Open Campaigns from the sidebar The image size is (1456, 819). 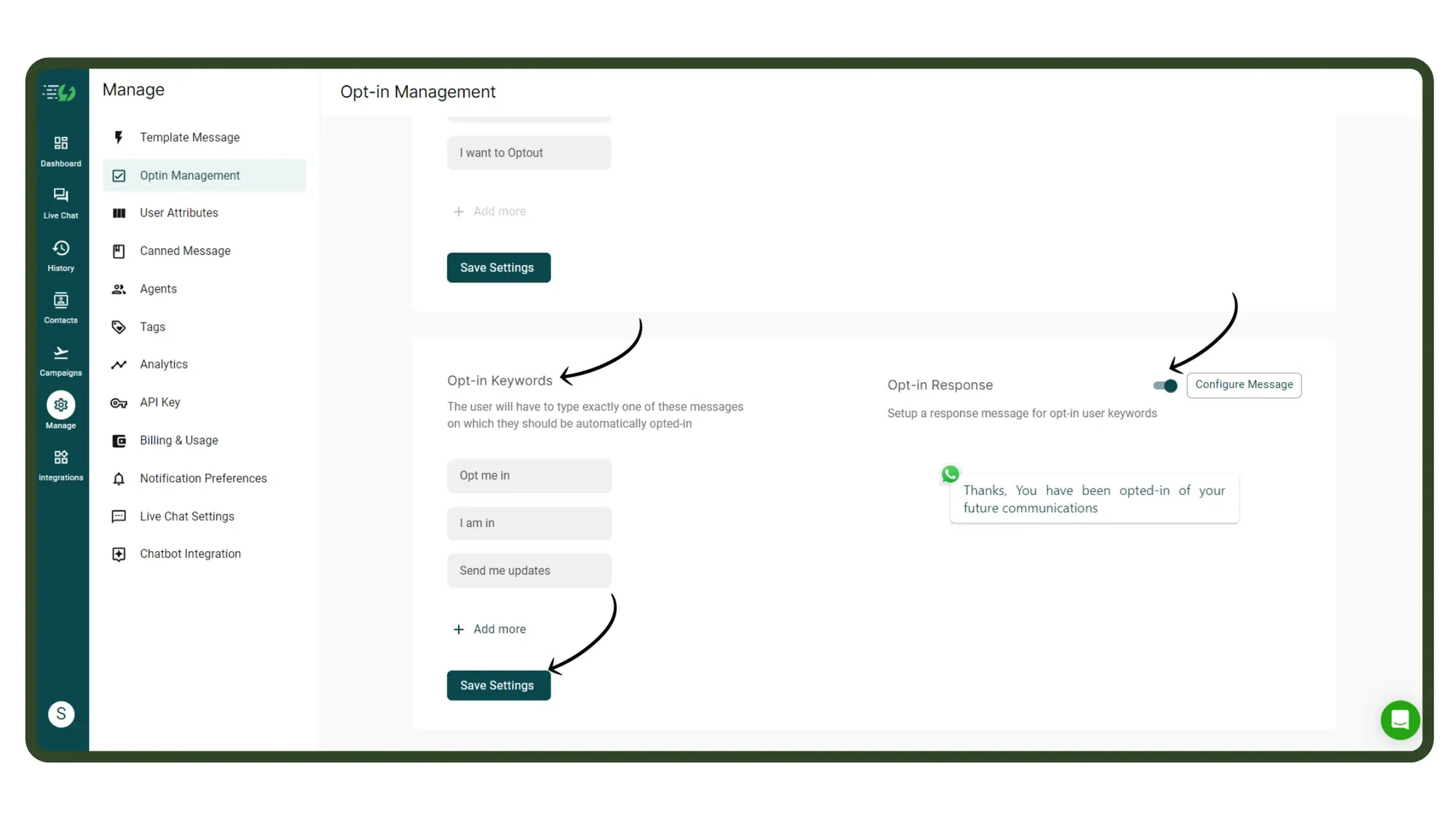[x=61, y=361]
